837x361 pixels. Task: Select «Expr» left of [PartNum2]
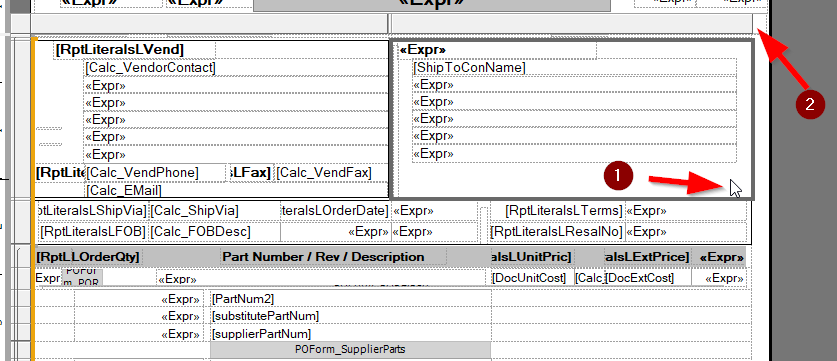click(x=139, y=299)
